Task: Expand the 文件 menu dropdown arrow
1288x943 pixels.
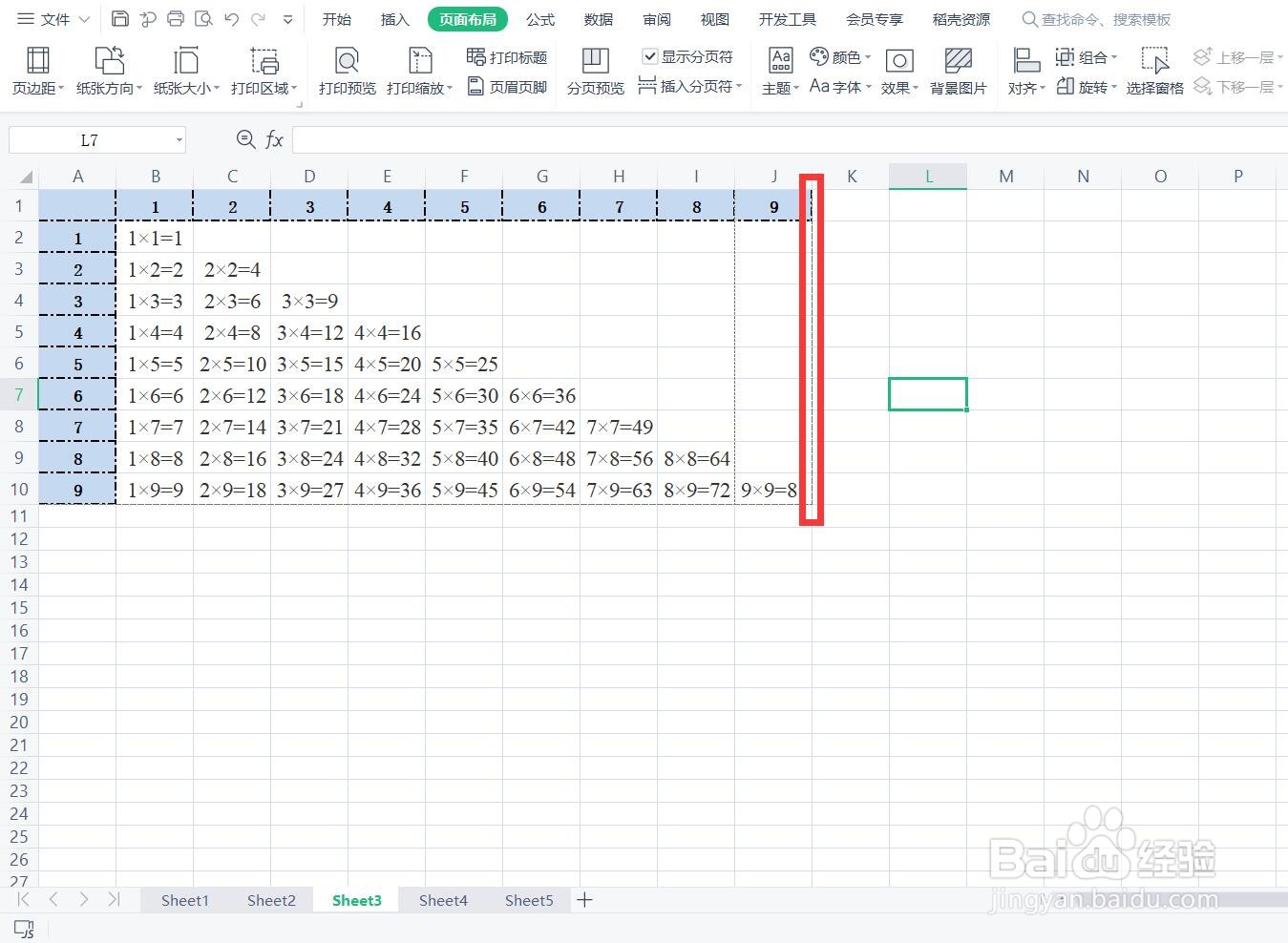Action: pyautogui.click(x=83, y=19)
